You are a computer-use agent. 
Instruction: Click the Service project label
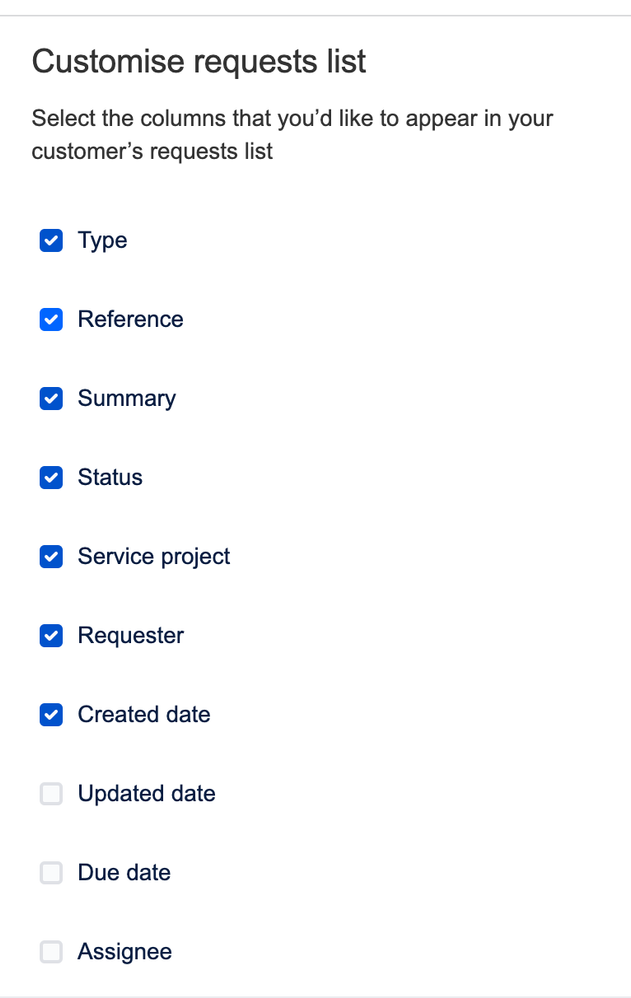point(153,556)
